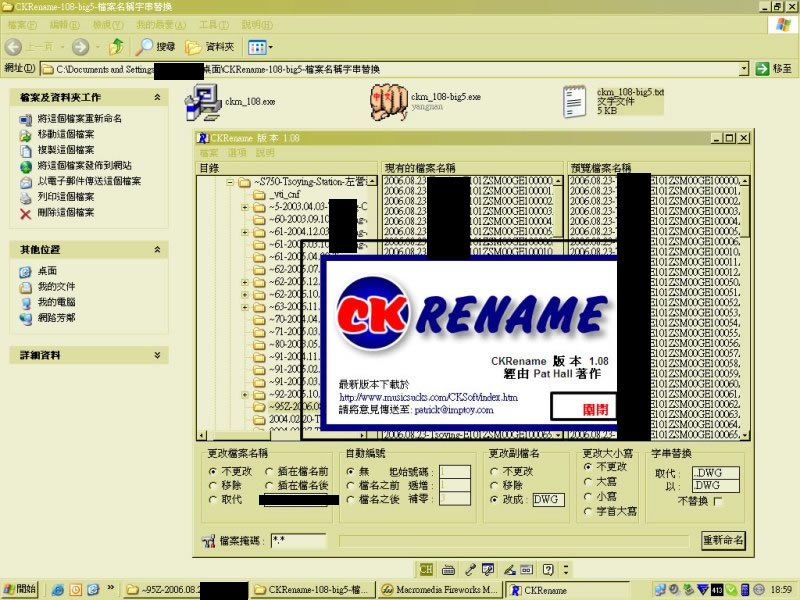The image size is (800, 600).
Task: Select 大寫 under 更改大小寫
Action: click(588, 482)
